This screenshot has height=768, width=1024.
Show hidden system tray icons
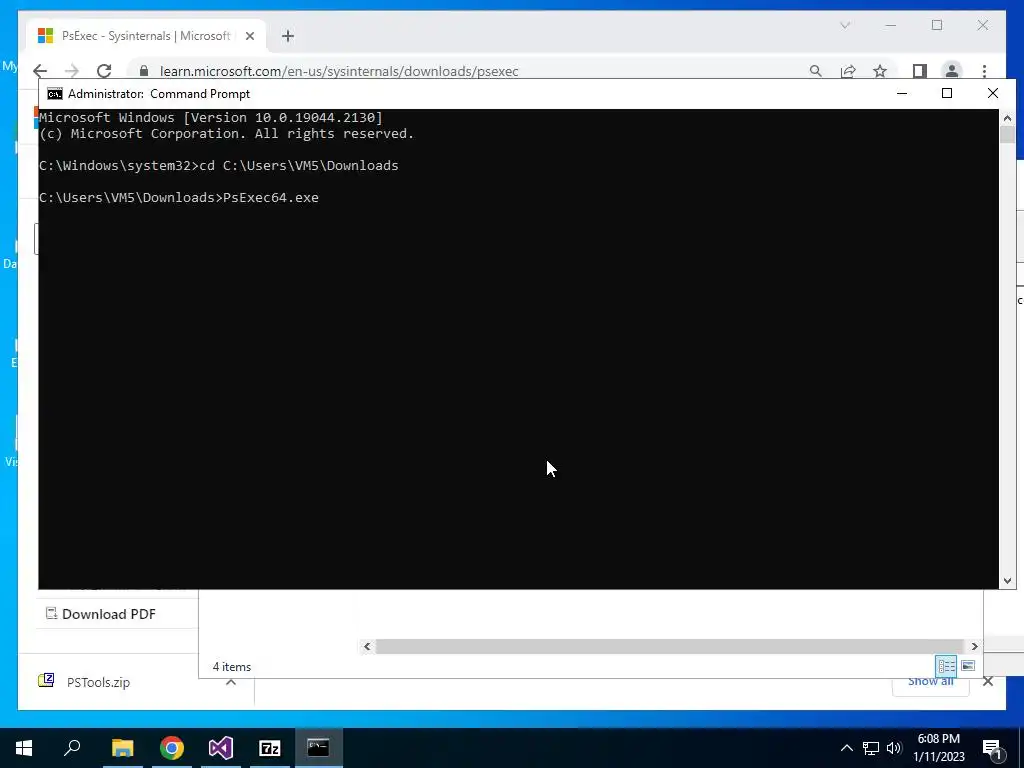846,748
